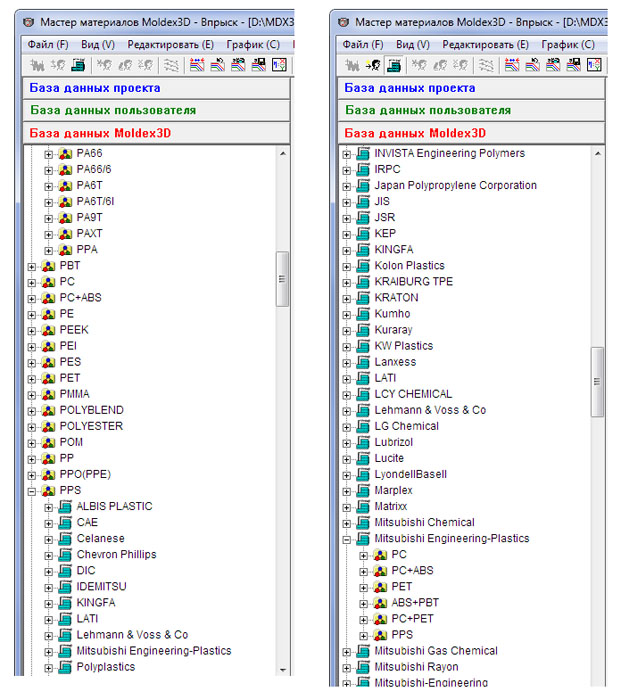This screenshot has width=621, height=700.
Task: Click the producer icon beside KRATON
Action: pos(363,298)
